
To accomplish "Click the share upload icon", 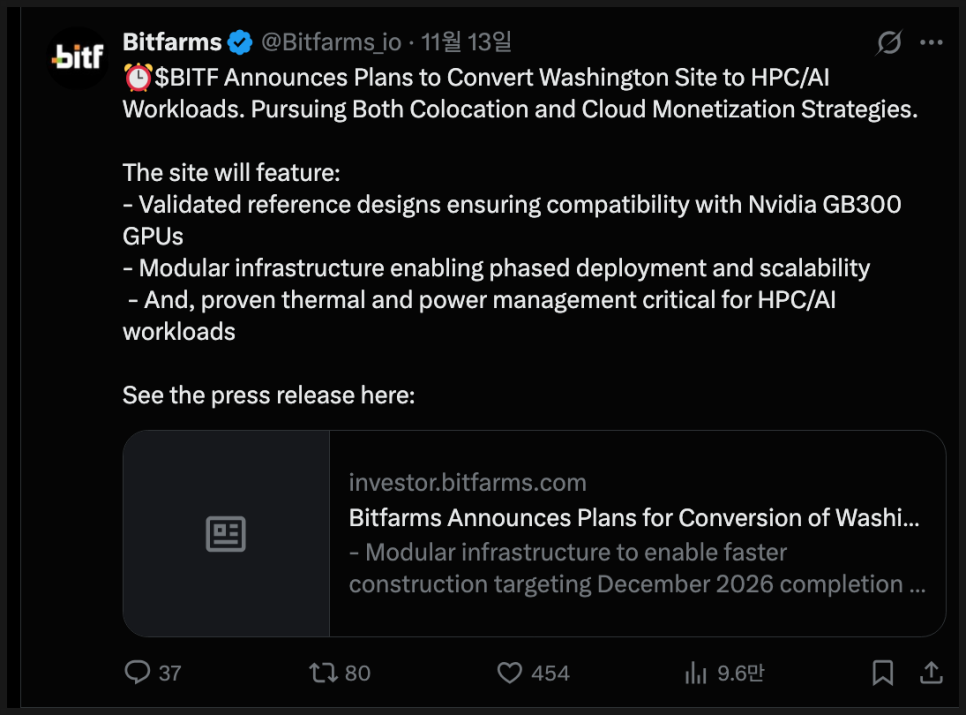I will coord(930,673).
